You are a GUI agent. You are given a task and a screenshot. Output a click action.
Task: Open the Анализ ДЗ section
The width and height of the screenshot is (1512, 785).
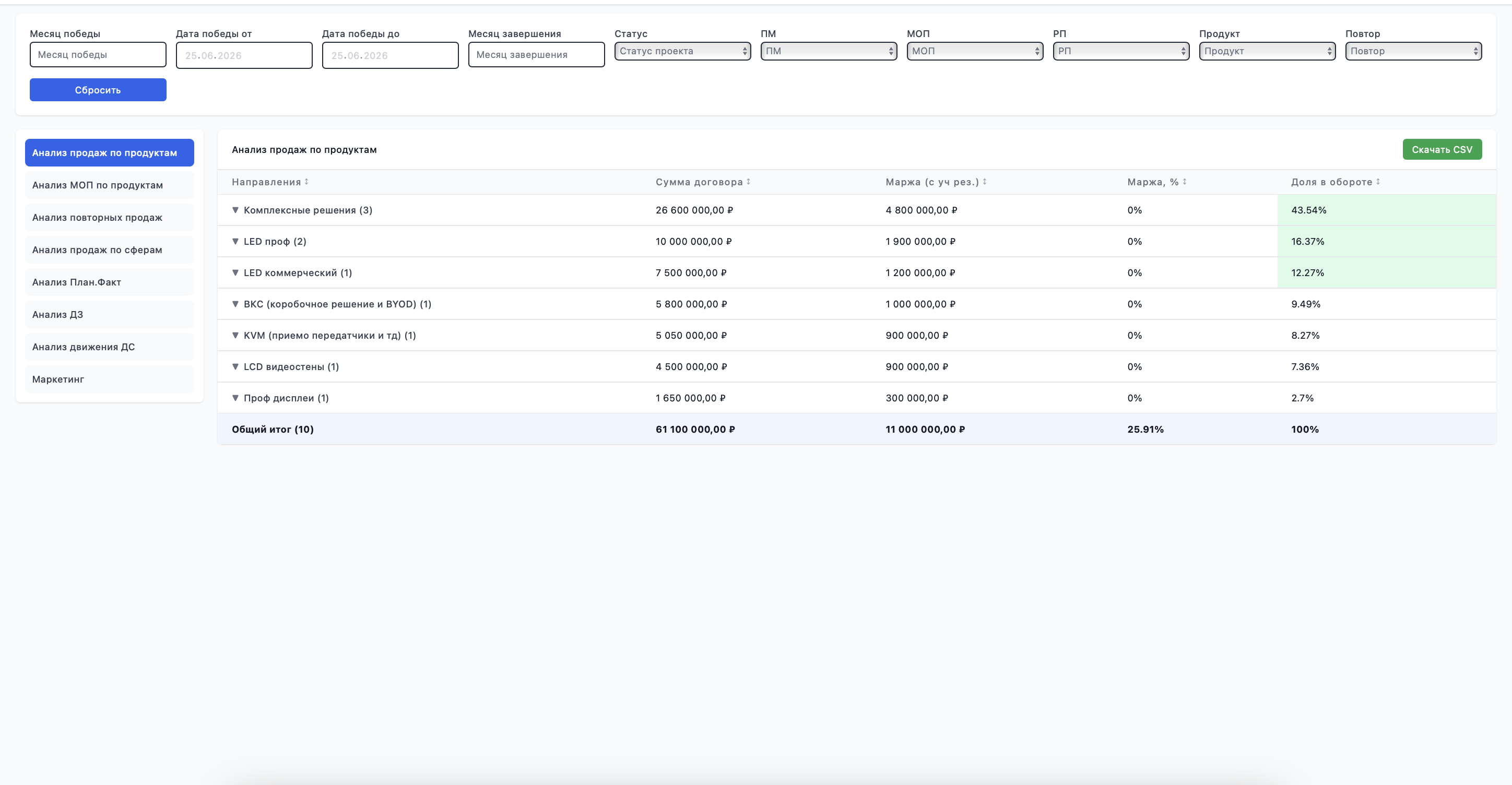109,314
